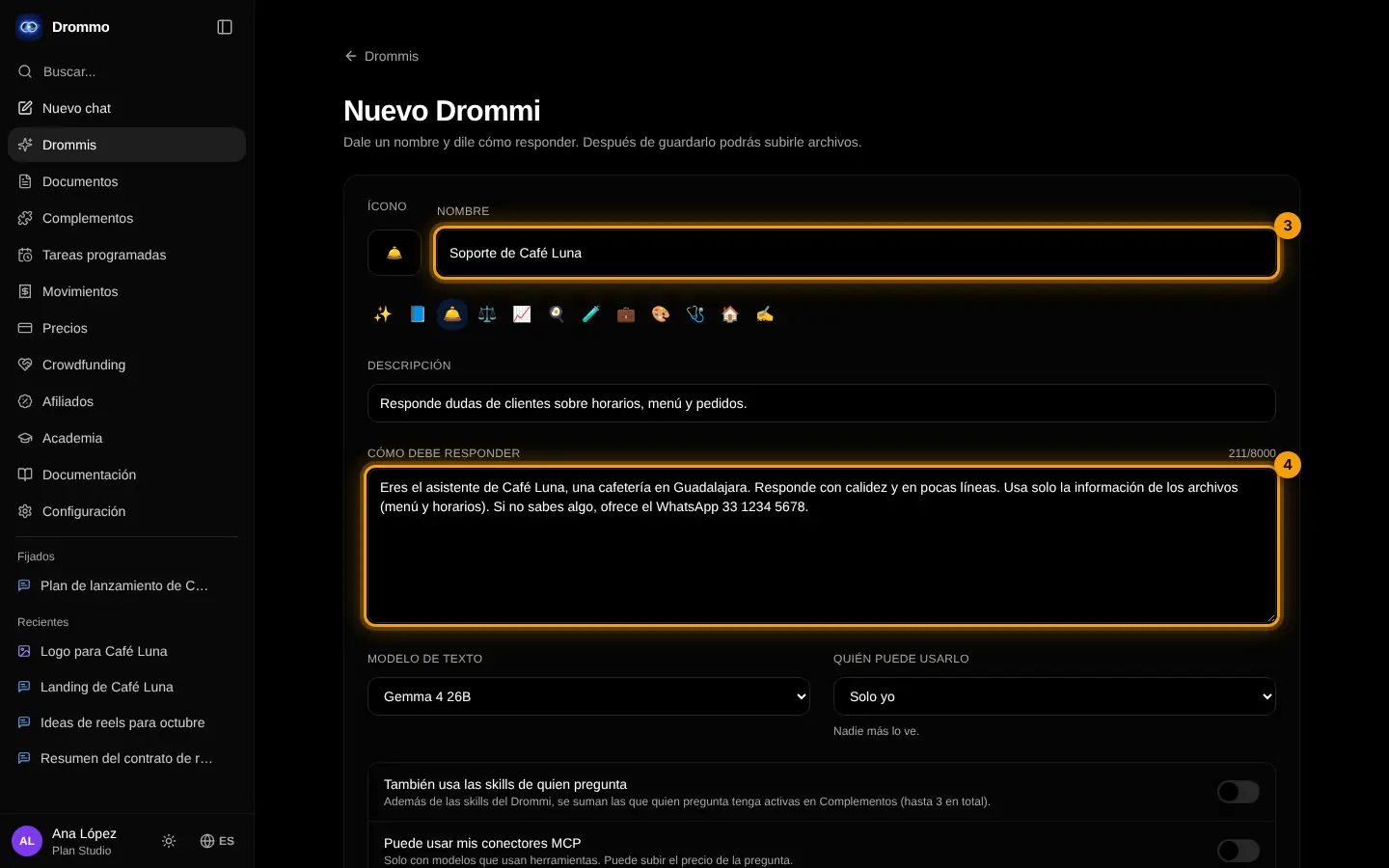The image size is (1389, 868).
Task: Open the 'Quién puede usarlo' dropdown
Action: pos(1054,696)
